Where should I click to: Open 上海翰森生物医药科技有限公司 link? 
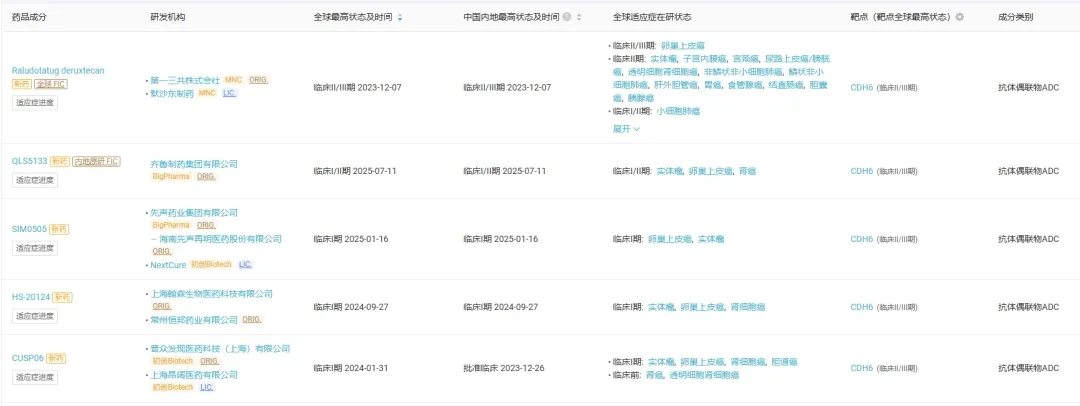[211, 294]
